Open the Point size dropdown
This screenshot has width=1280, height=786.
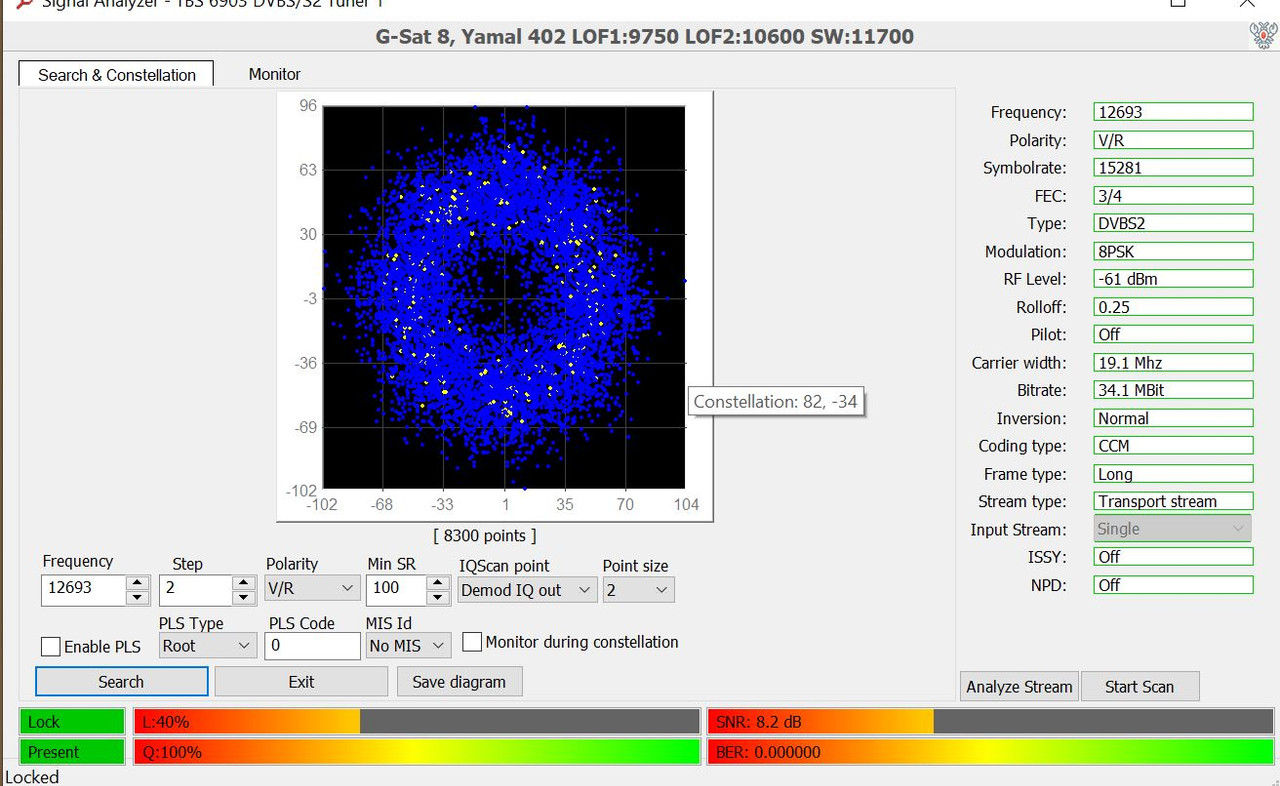pos(638,590)
